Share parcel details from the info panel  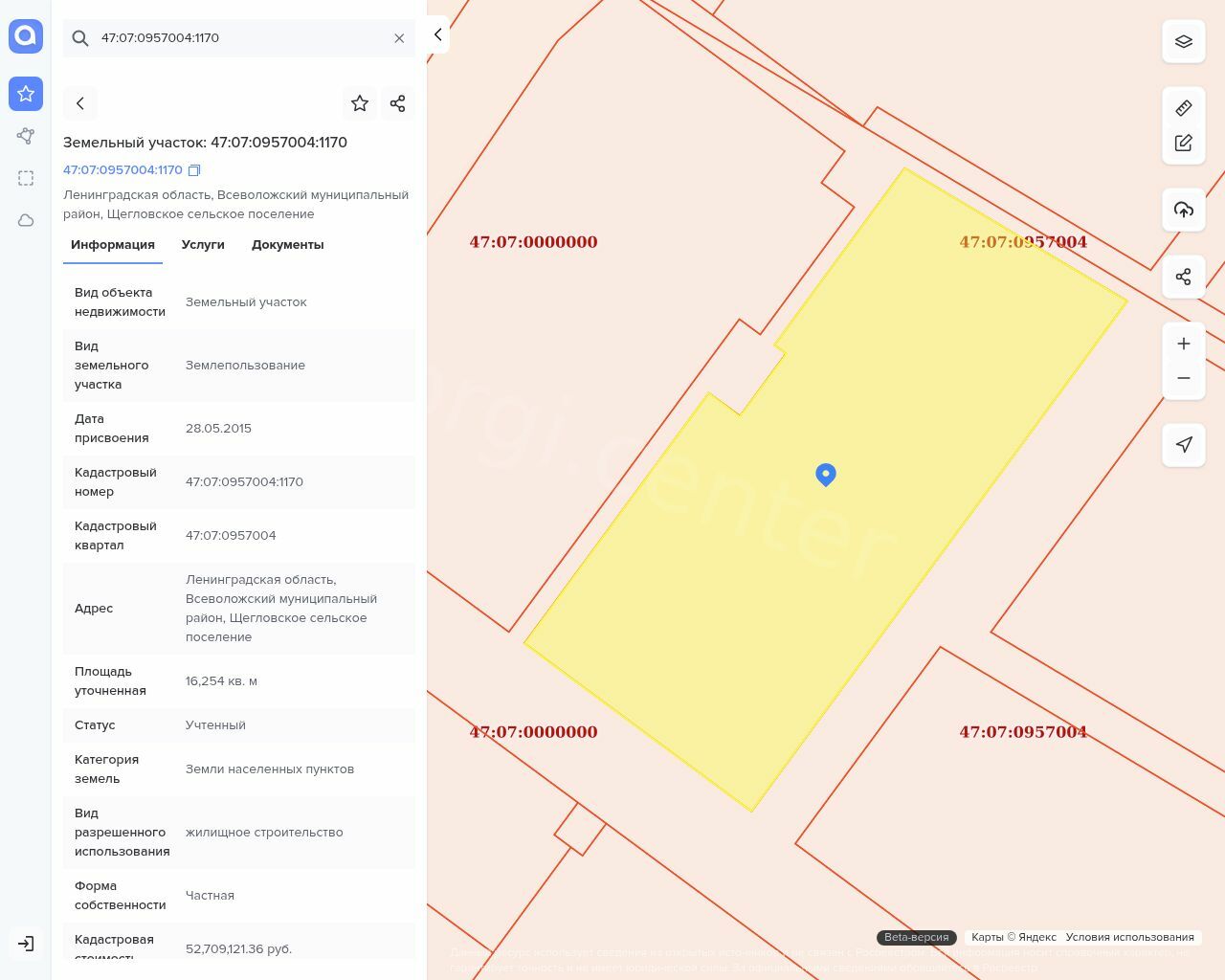(x=398, y=103)
